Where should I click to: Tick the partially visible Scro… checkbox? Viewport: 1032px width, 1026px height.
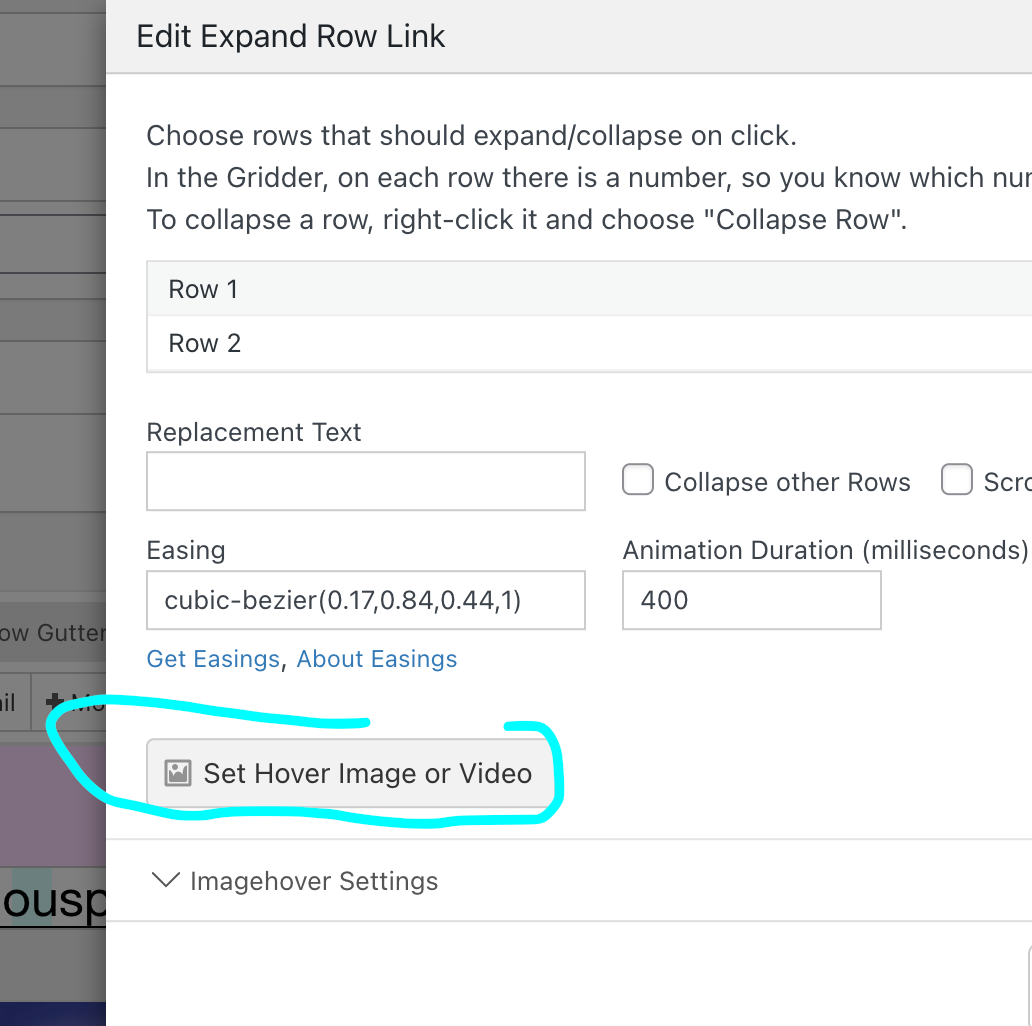point(957,480)
